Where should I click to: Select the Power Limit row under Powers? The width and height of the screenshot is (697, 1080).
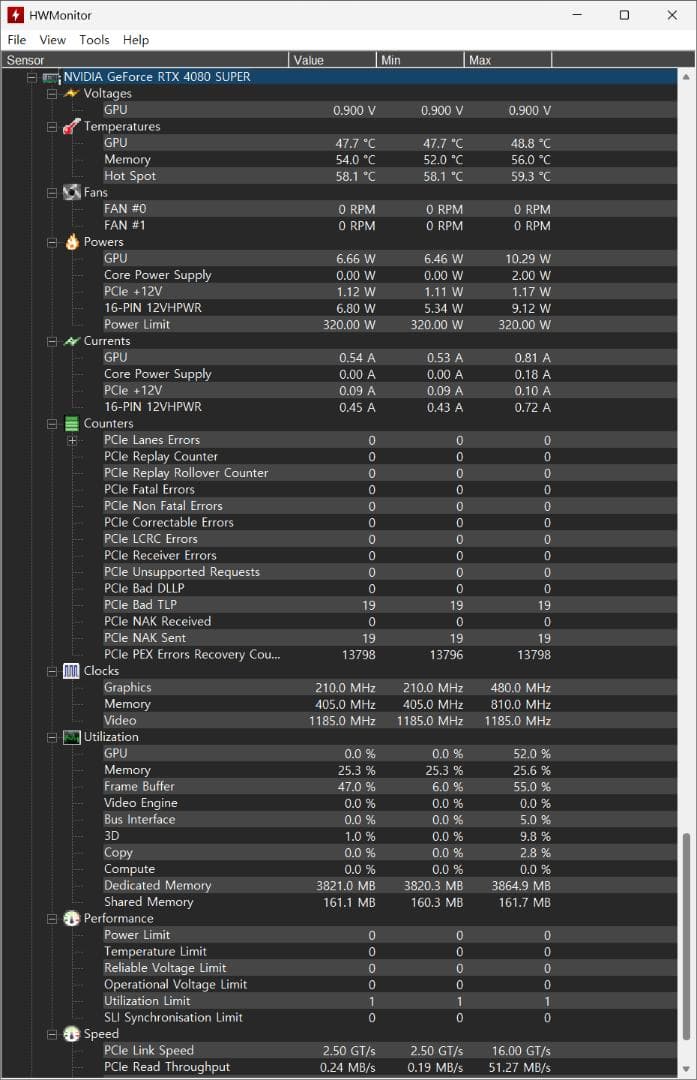click(x=389, y=324)
